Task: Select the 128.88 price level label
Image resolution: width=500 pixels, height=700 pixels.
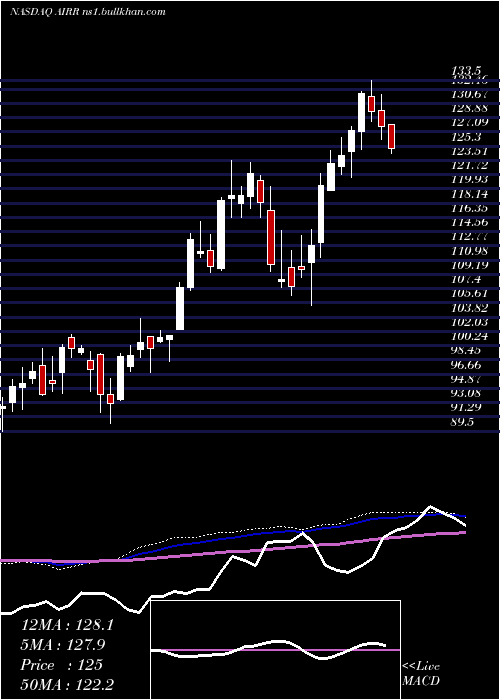Action: (x=470, y=108)
